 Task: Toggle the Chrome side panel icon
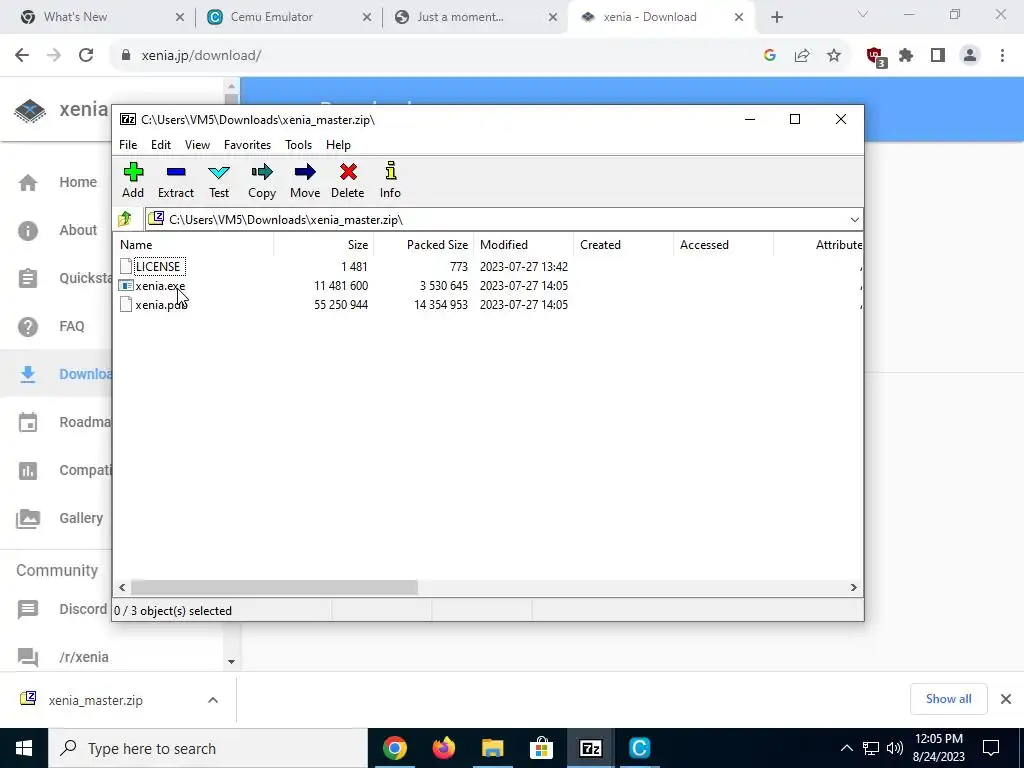[x=938, y=56]
